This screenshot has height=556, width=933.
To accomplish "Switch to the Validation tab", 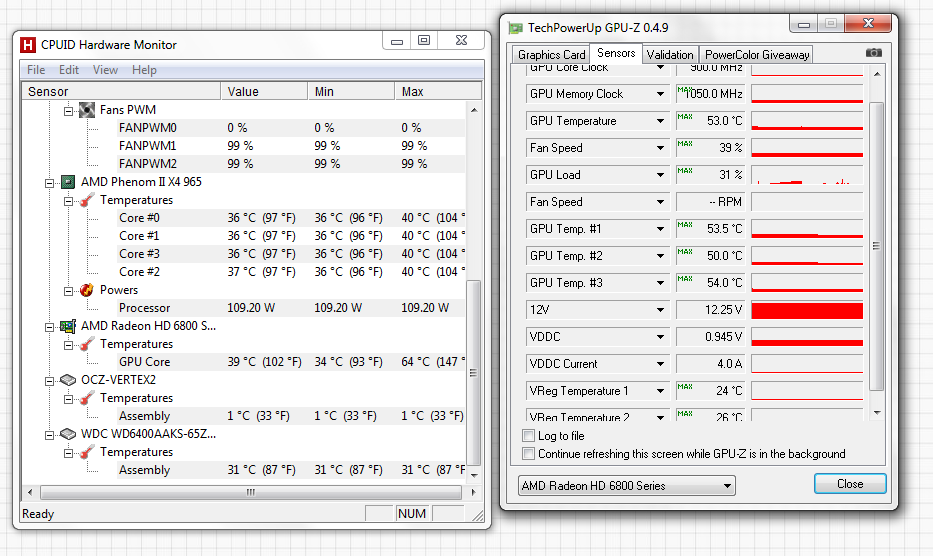I will (x=670, y=55).
